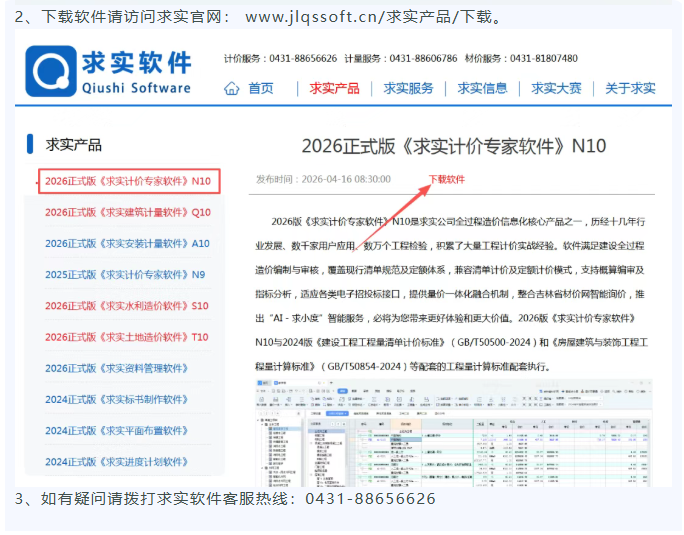Select 2024正式版《求实平面布置软件》 in sidebar
684x535 pixels.
pyautogui.click(x=116, y=431)
